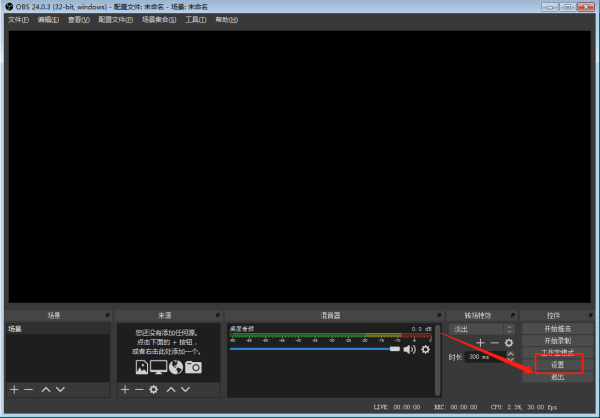Image resolution: width=600 pixels, height=418 pixels.
Task: Move scene up with the up arrow
Action: (46, 390)
